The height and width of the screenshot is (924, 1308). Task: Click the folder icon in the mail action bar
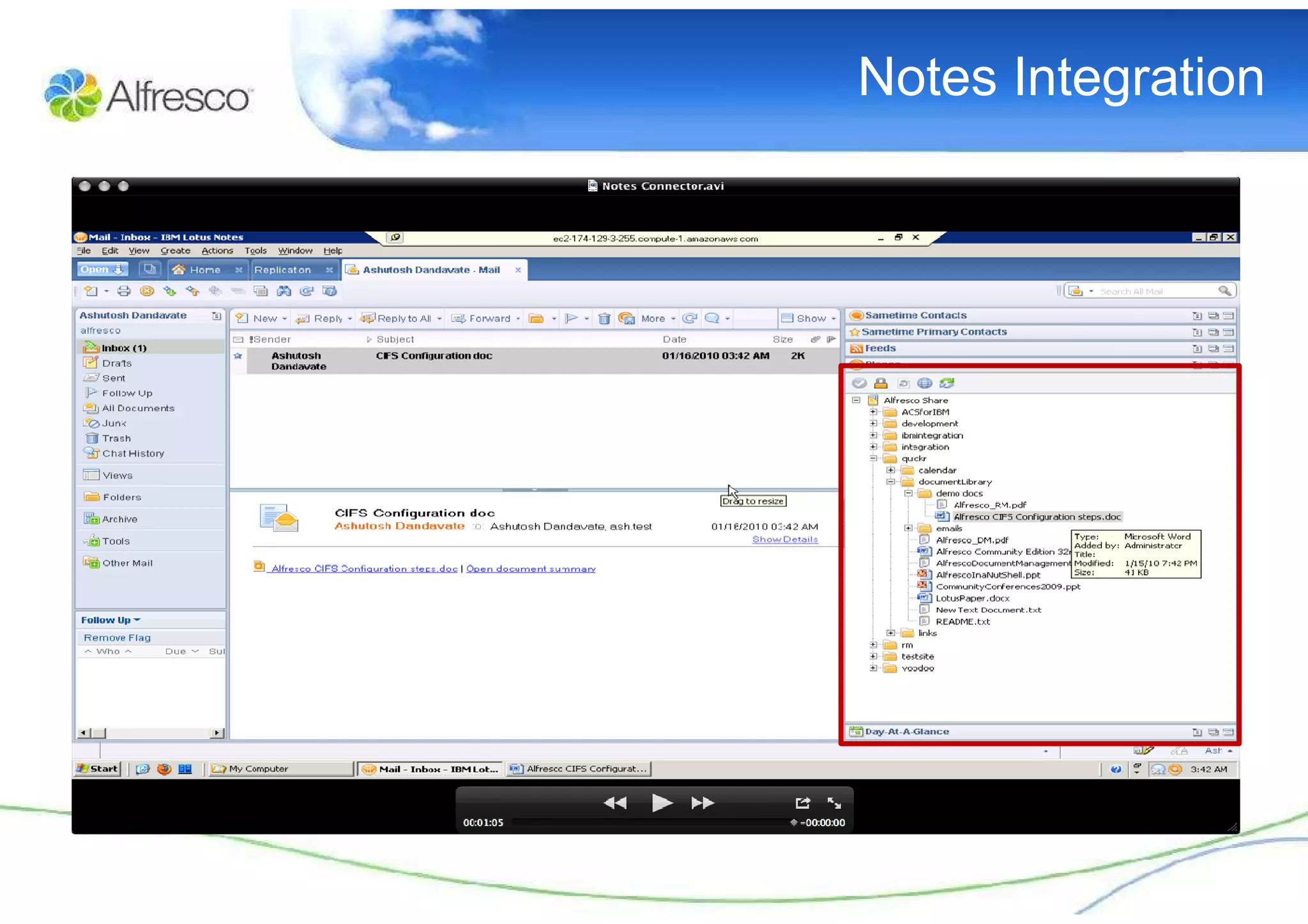pos(536,318)
